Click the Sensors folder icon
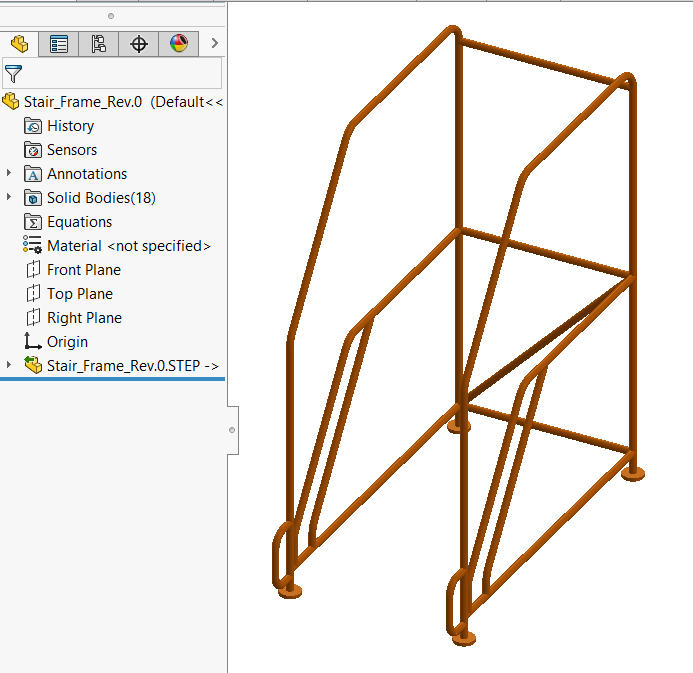This screenshot has height=673, width=693. (x=33, y=150)
